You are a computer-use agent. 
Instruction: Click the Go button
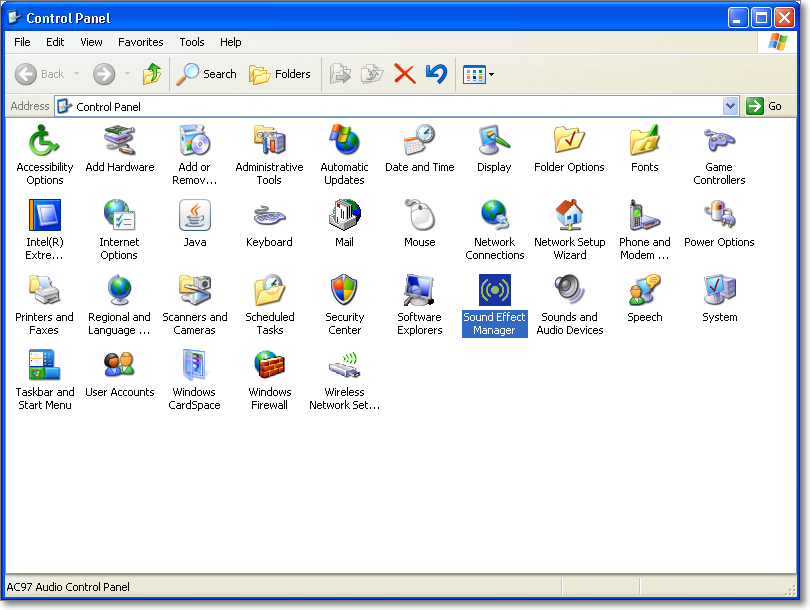point(765,106)
